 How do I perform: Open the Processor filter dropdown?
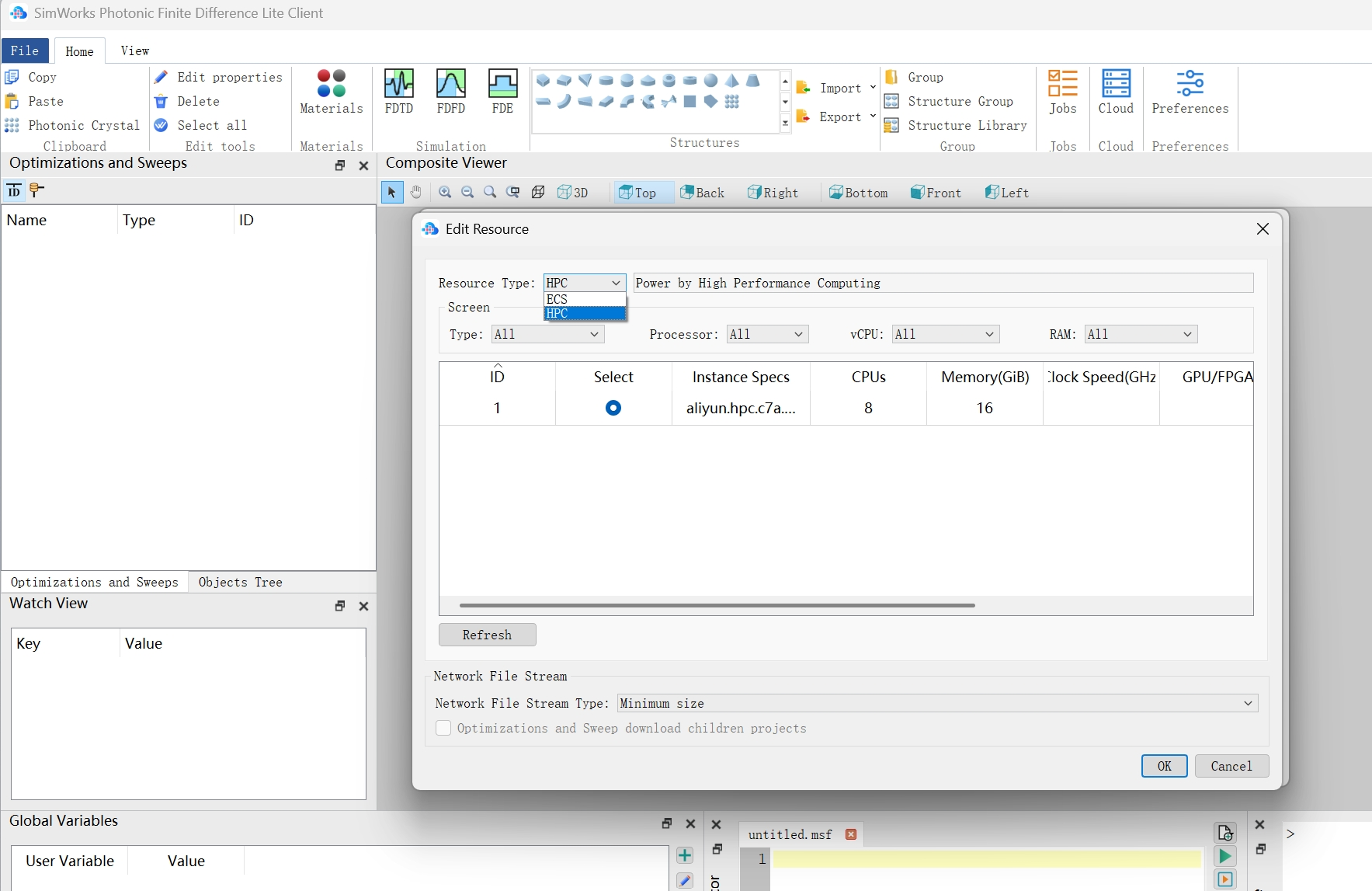click(x=767, y=334)
